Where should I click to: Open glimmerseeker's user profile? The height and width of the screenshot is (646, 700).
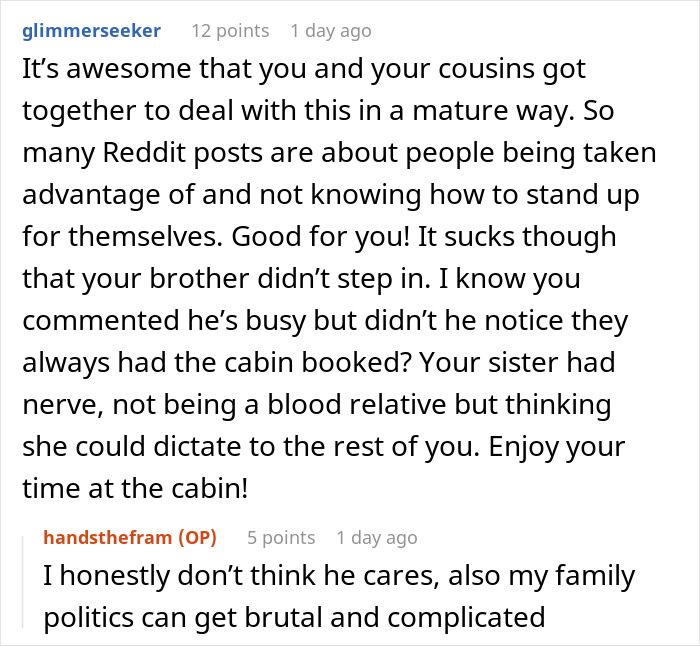click(x=92, y=31)
